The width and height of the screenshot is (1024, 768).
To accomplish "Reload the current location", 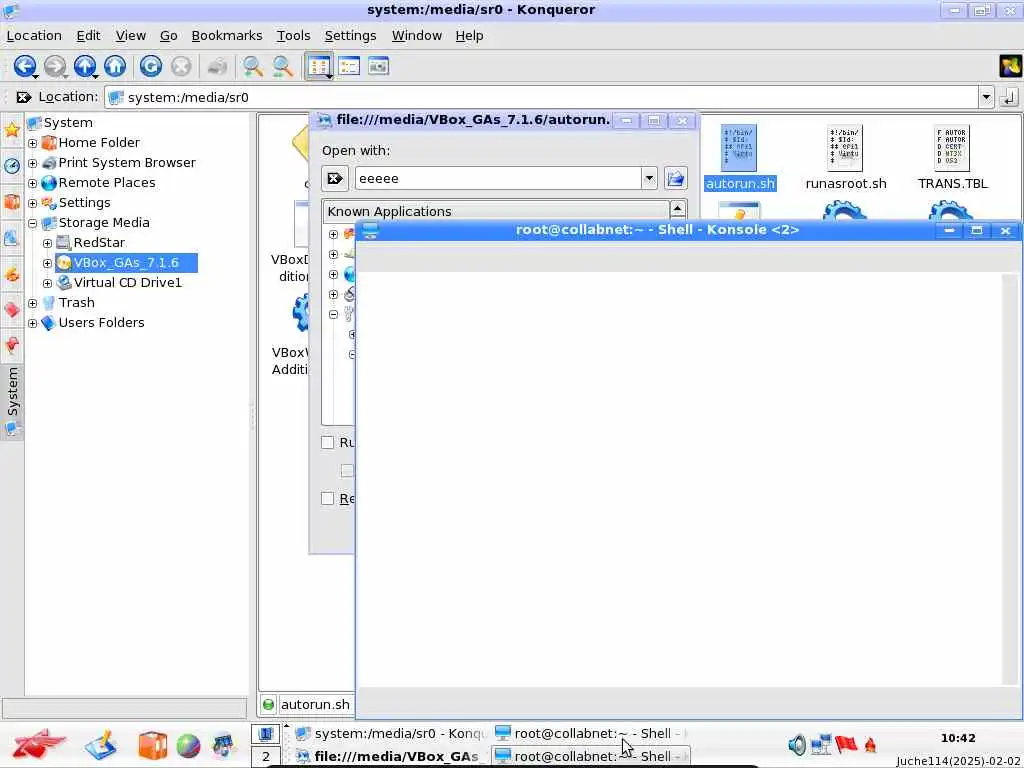I will tap(151, 66).
